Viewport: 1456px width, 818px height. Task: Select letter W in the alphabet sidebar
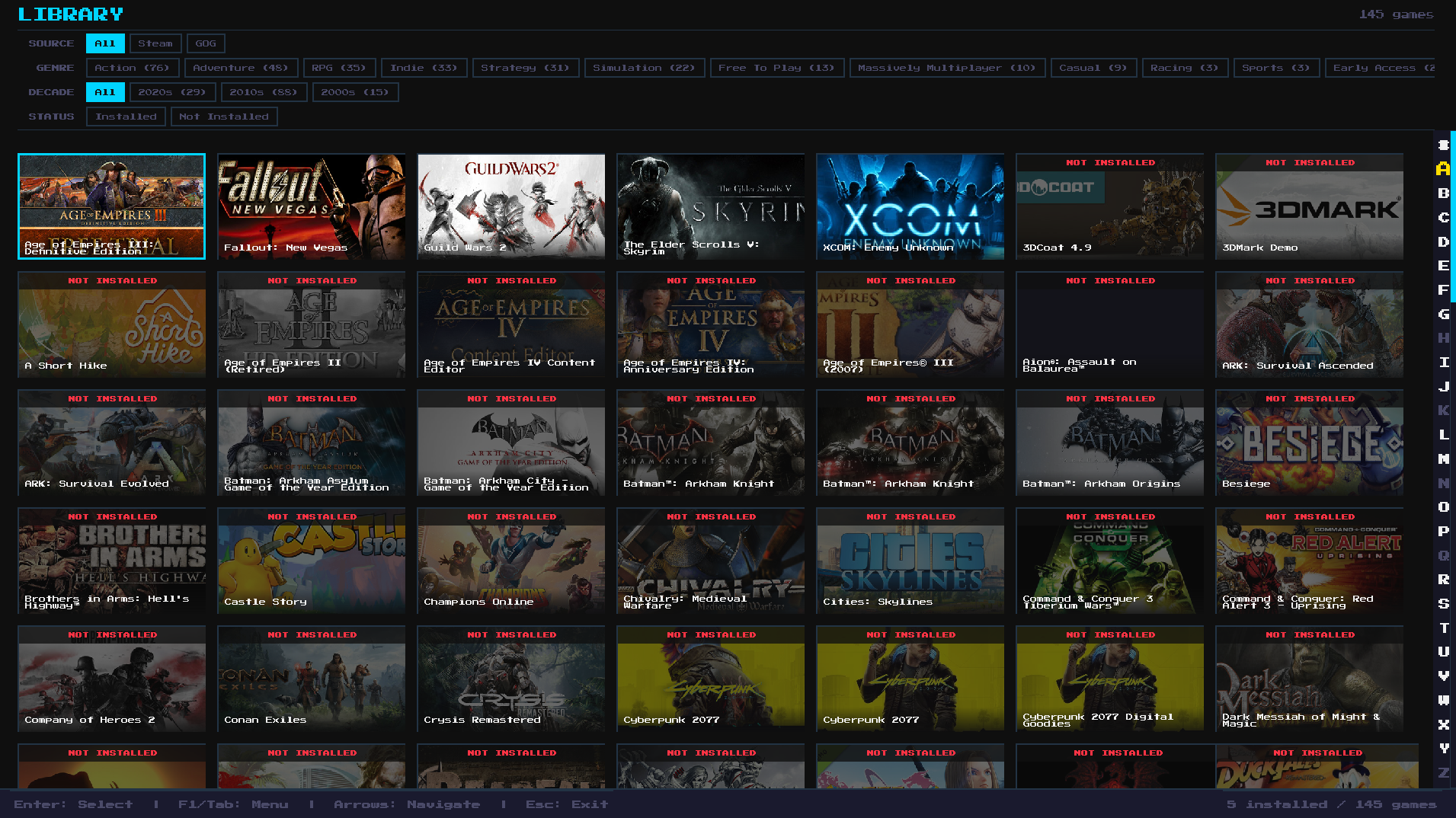[x=1443, y=700]
